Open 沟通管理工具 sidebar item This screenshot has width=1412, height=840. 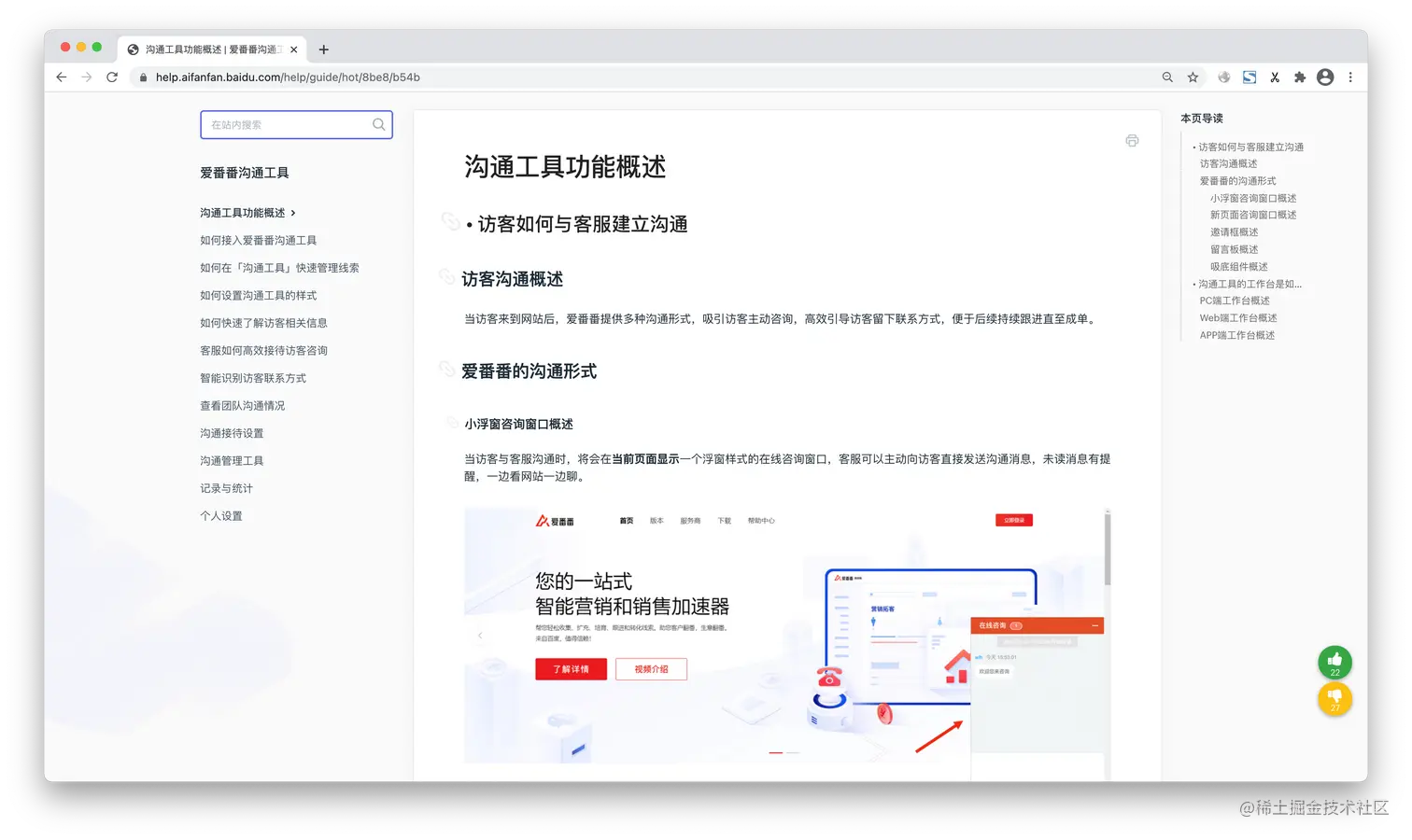pyautogui.click(x=232, y=461)
